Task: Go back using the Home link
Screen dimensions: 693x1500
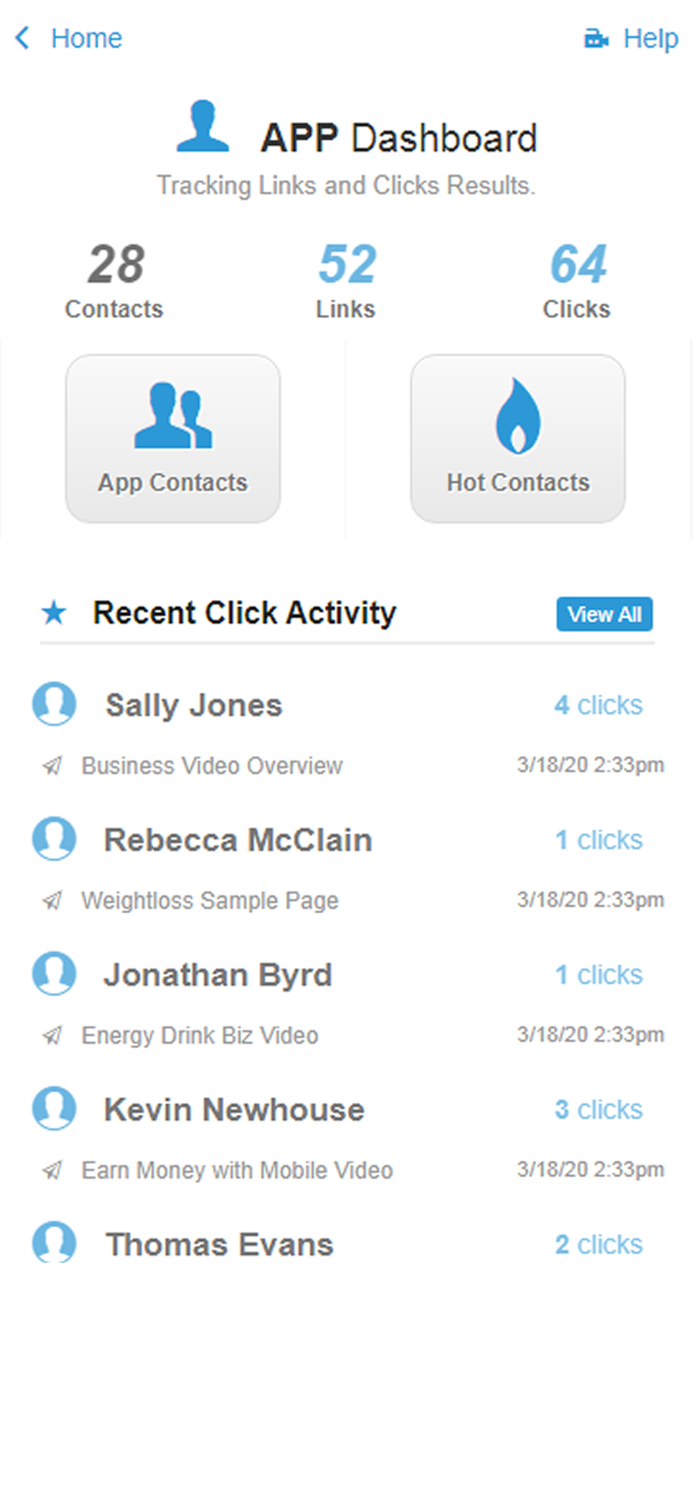Action: (x=86, y=38)
